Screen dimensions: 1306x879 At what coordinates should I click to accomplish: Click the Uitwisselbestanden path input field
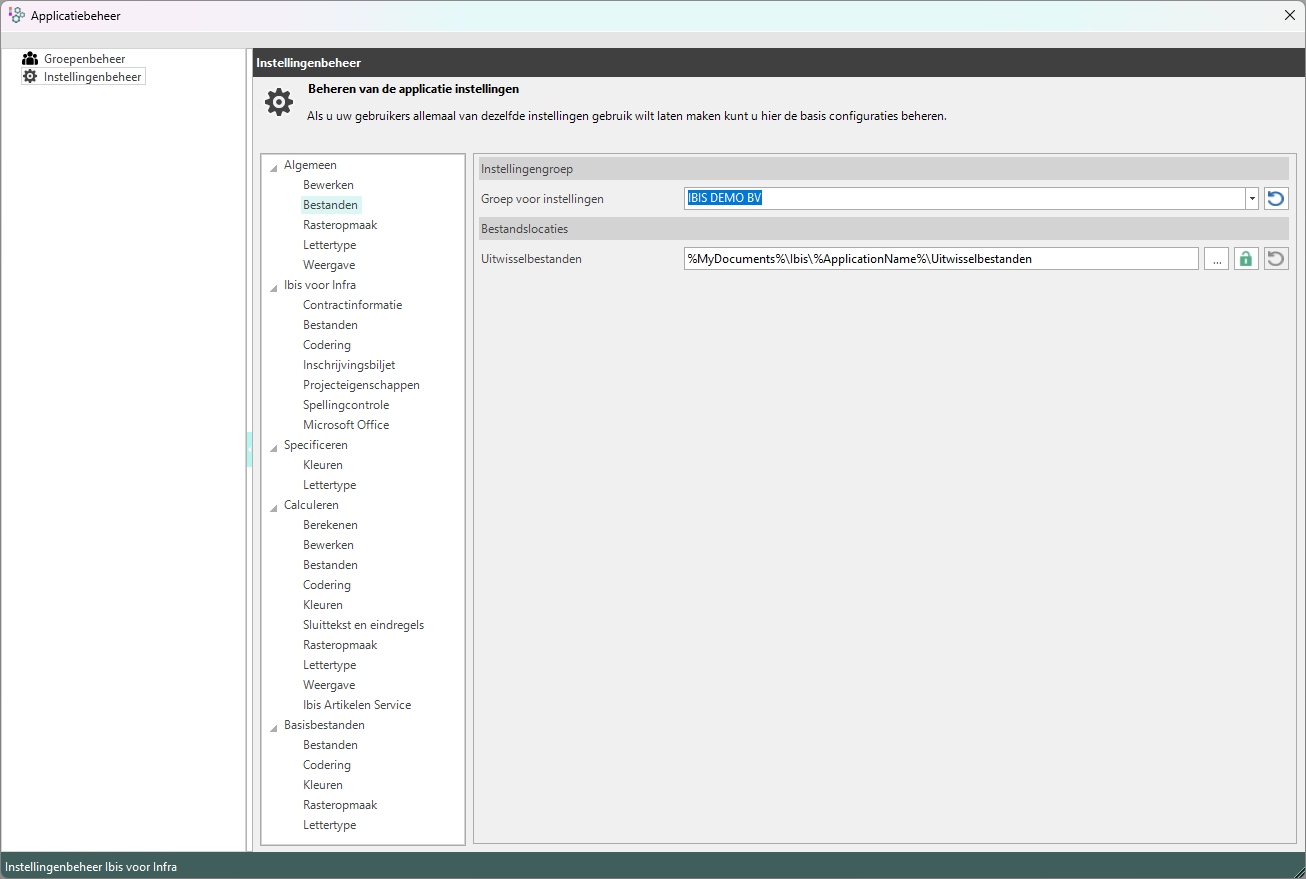coord(940,259)
